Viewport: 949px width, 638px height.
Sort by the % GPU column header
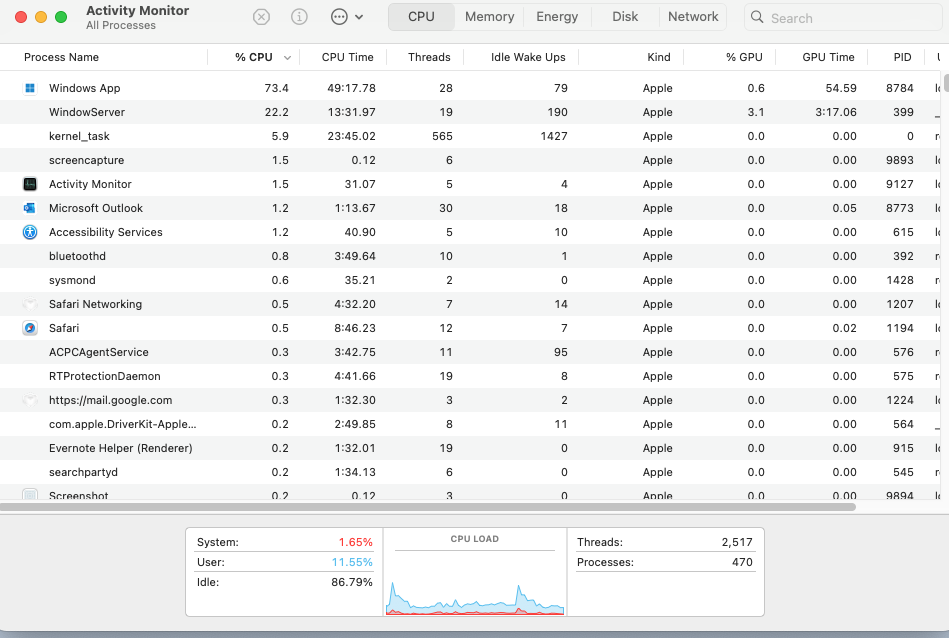pos(744,57)
